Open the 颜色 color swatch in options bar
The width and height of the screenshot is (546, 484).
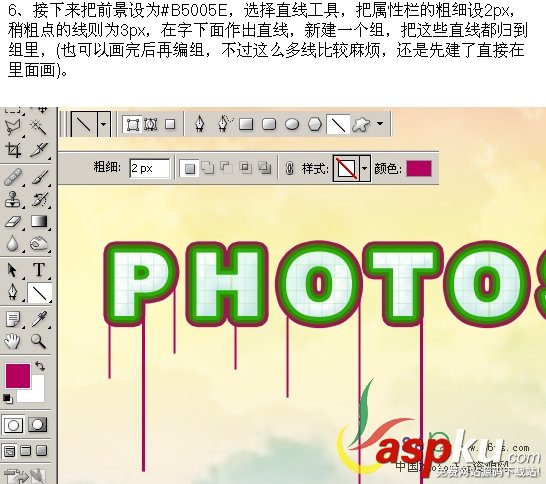tap(419, 169)
